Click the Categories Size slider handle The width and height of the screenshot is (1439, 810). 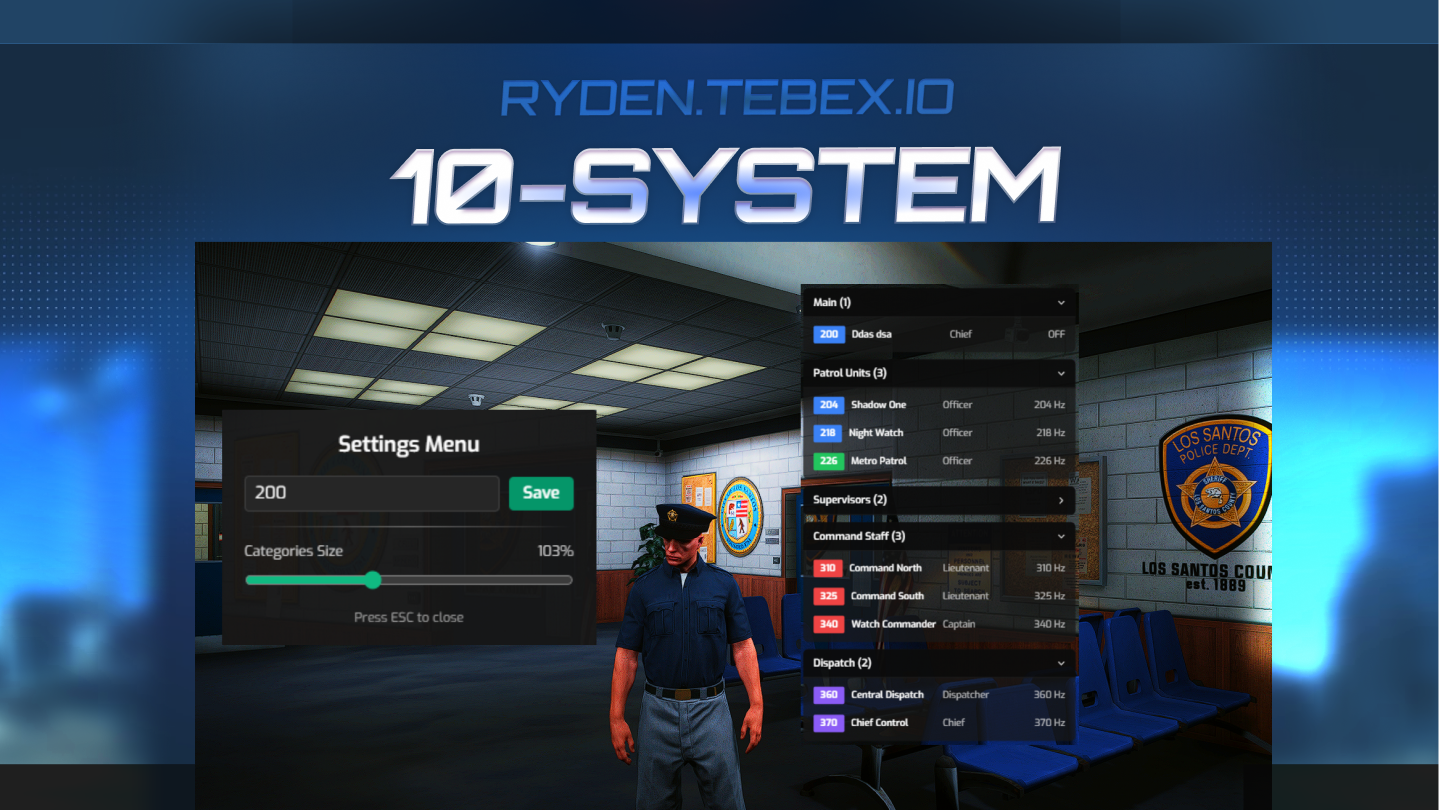[x=373, y=580]
